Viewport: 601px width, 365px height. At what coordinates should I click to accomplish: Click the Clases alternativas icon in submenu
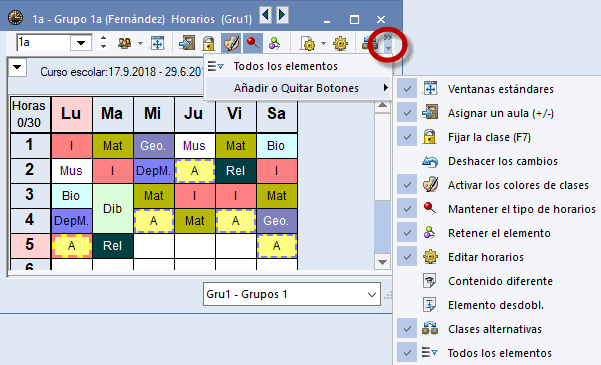coord(430,329)
